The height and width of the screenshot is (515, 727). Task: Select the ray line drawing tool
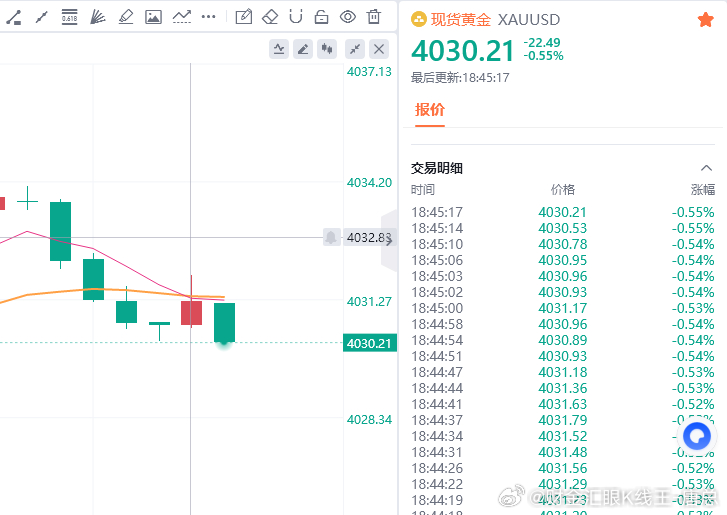[42, 17]
